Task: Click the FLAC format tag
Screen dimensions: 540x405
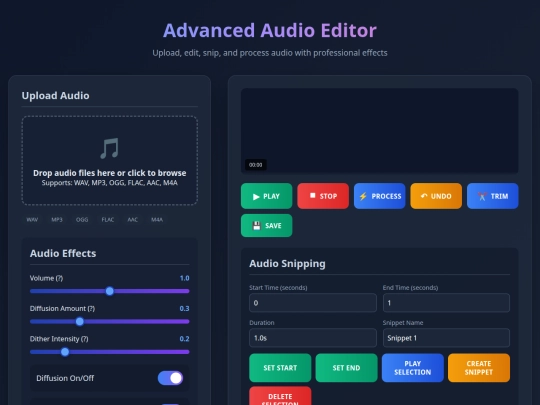Action: pos(107,220)
